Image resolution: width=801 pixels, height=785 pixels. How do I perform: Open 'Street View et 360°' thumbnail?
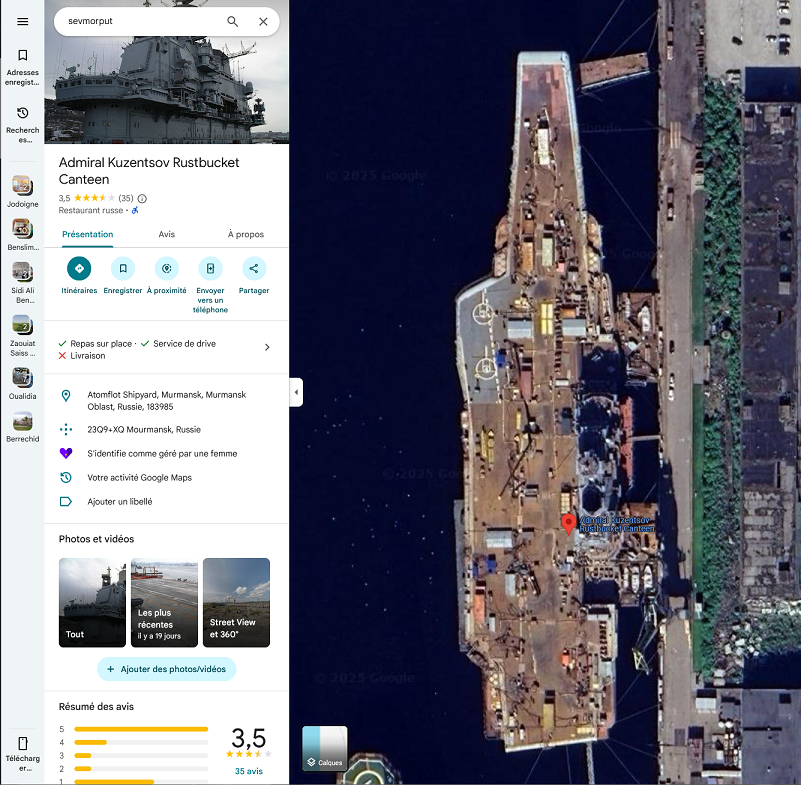237,603
